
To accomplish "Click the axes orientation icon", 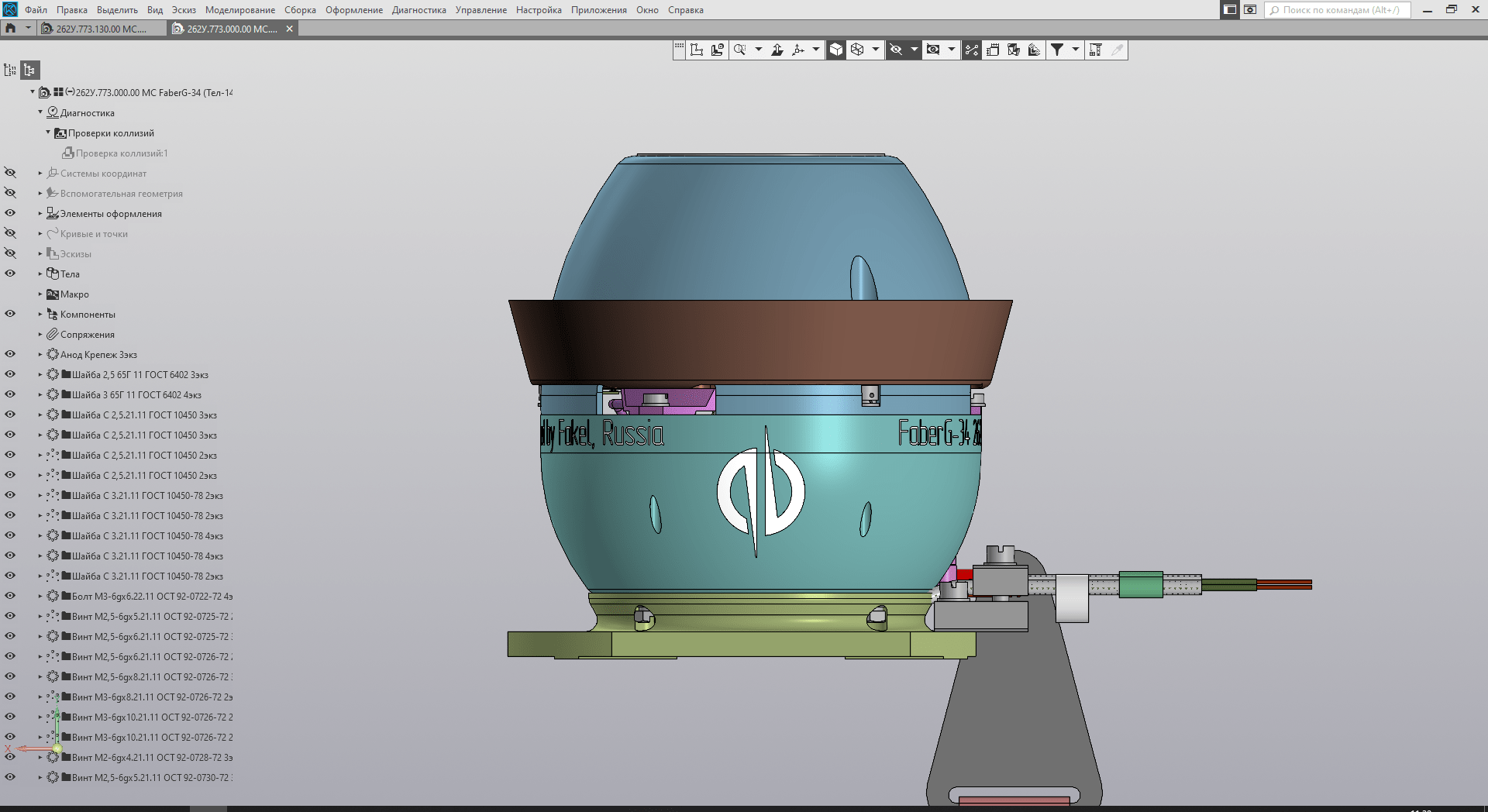I will [x=798, y=50].
